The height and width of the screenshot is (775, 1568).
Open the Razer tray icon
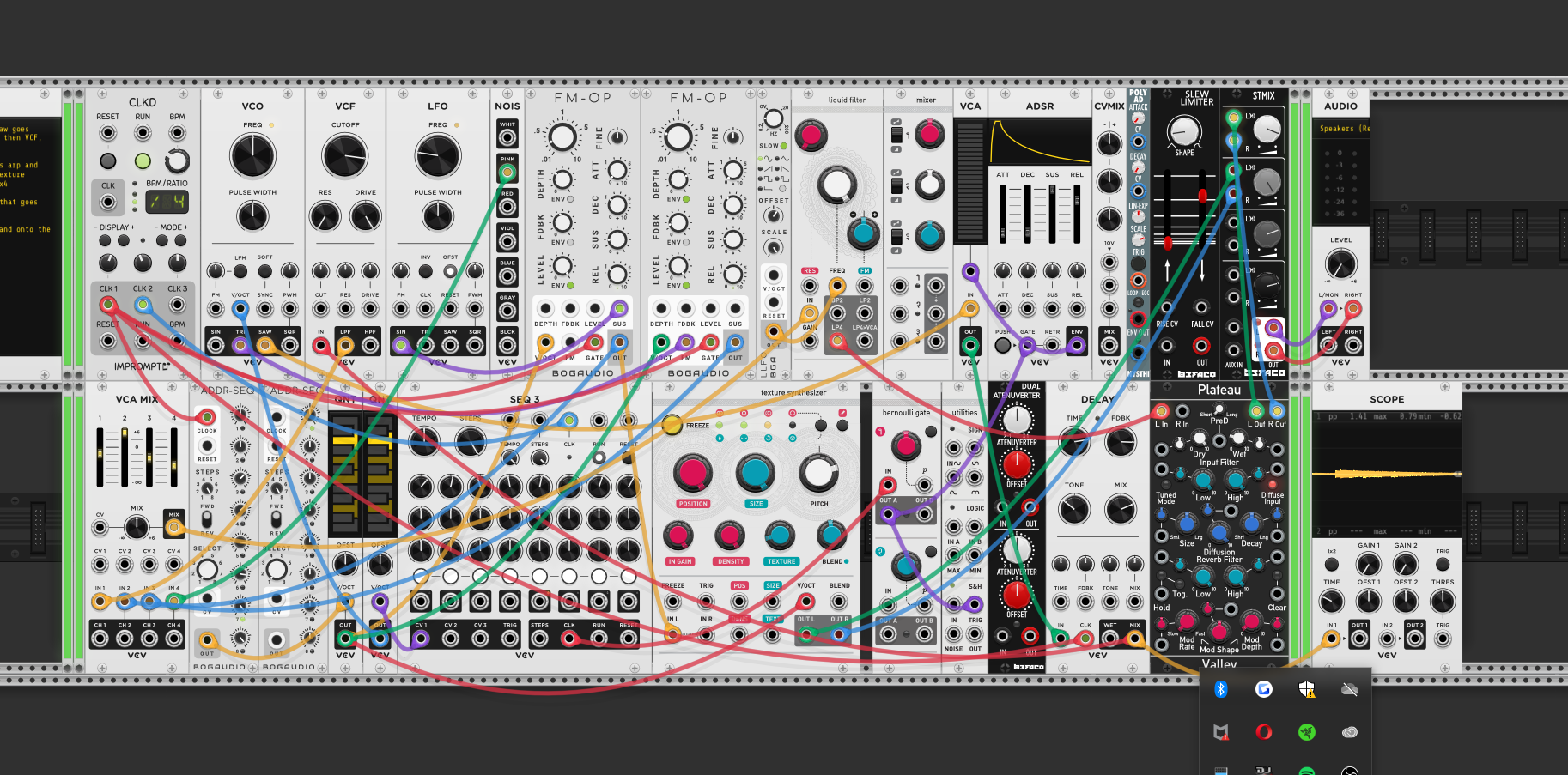pyautogui.click(x=1307, y=732)
